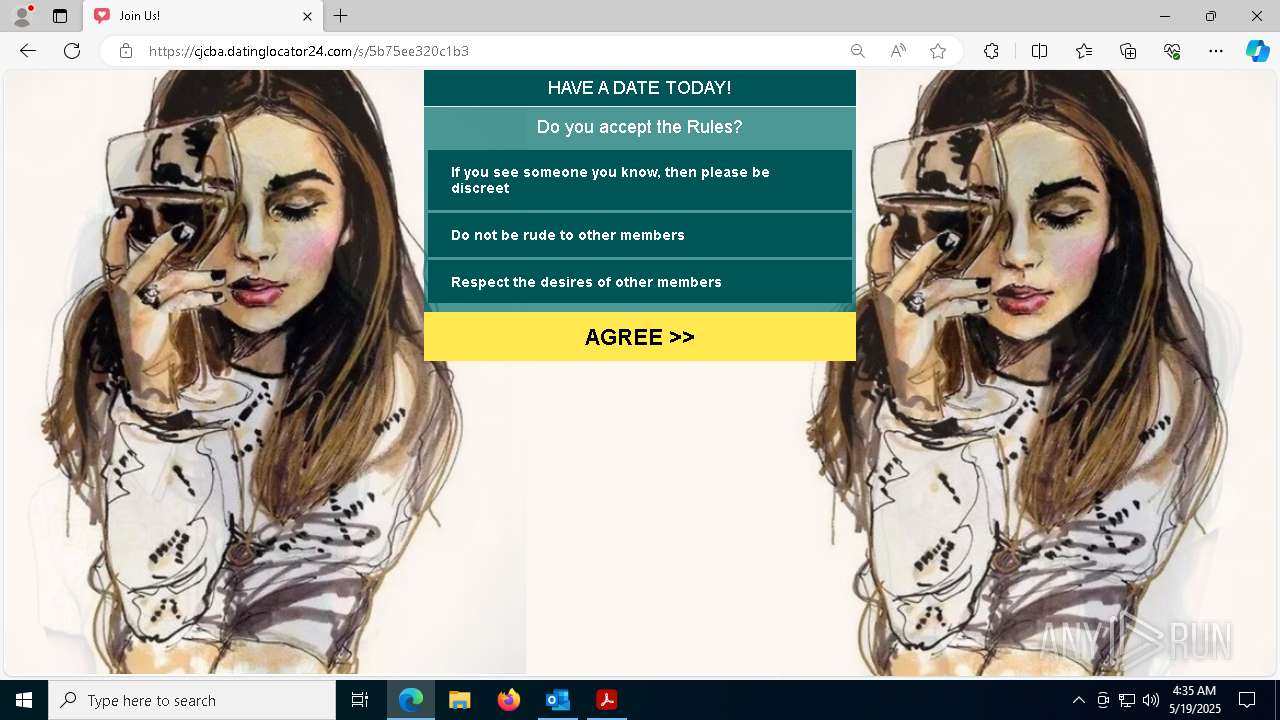Open notification center
Image resolution: width=1280 pixels, height=720 pixels.
(x=1247, y=700)
